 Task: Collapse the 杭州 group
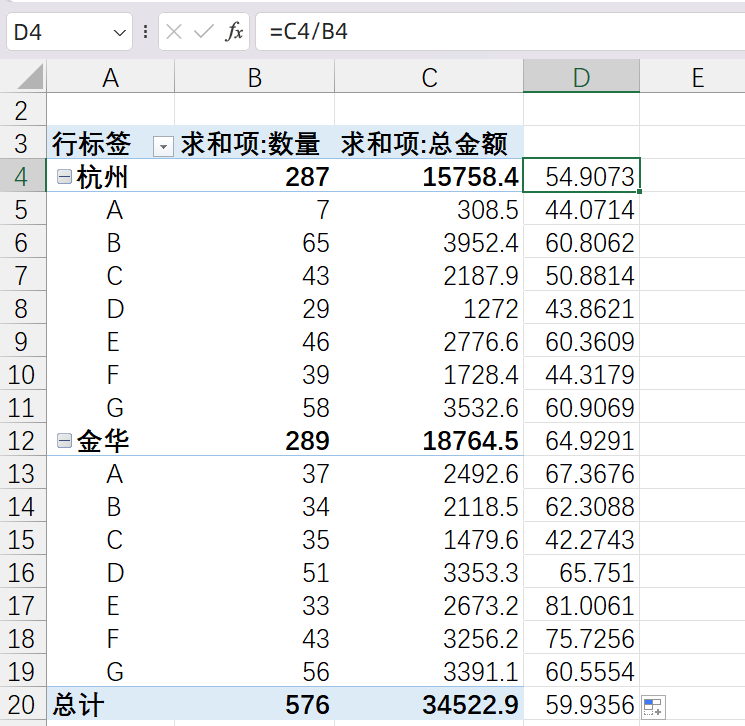point(64,177)
